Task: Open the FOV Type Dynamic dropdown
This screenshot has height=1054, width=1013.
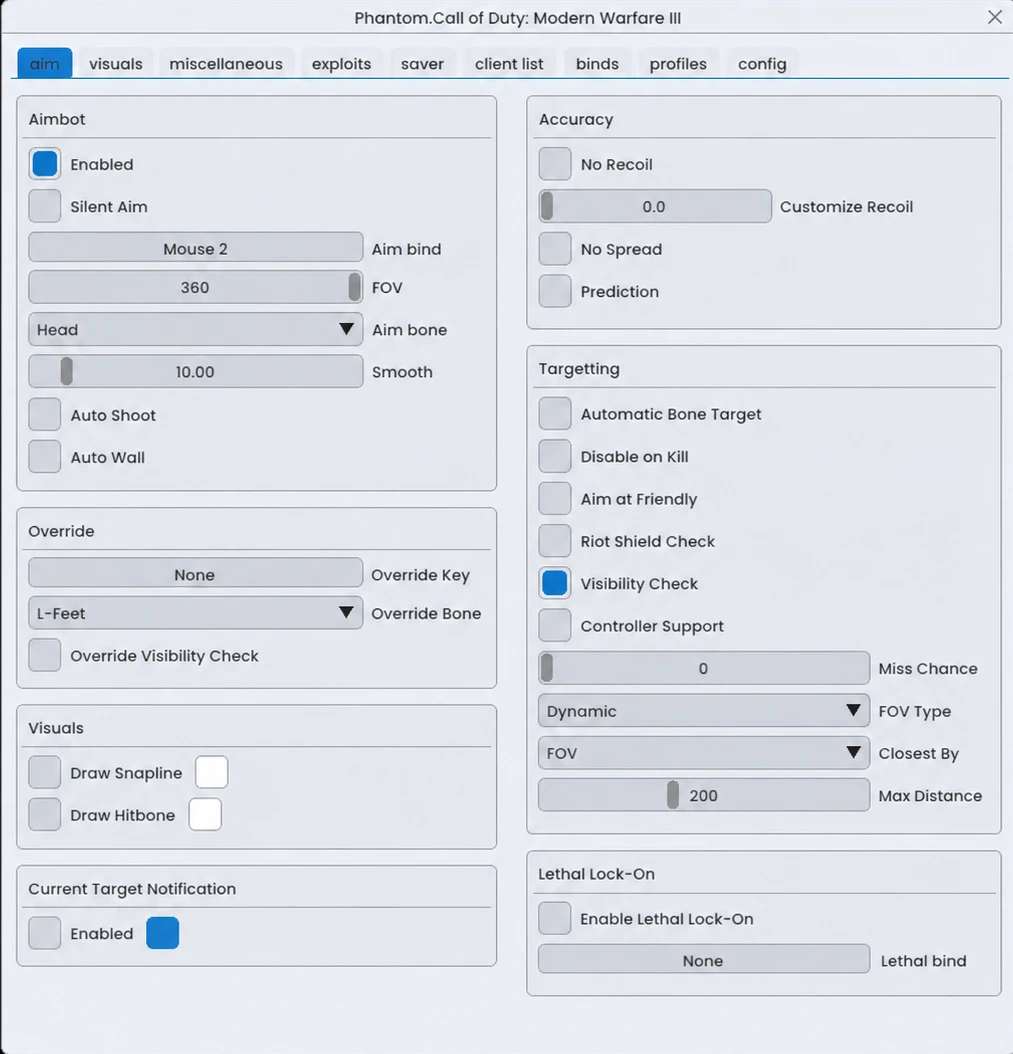Action: click(704, 711)
